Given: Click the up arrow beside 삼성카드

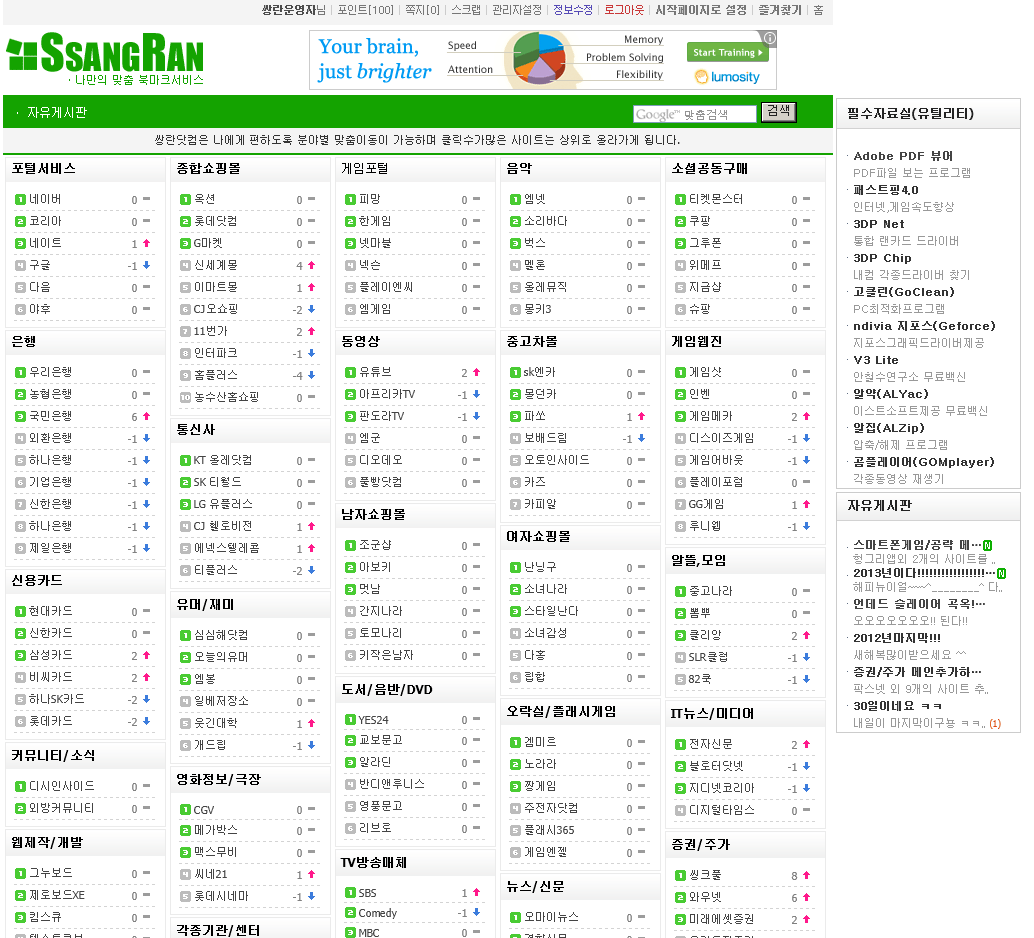Looking at the screenshot, I should [146, 655].
